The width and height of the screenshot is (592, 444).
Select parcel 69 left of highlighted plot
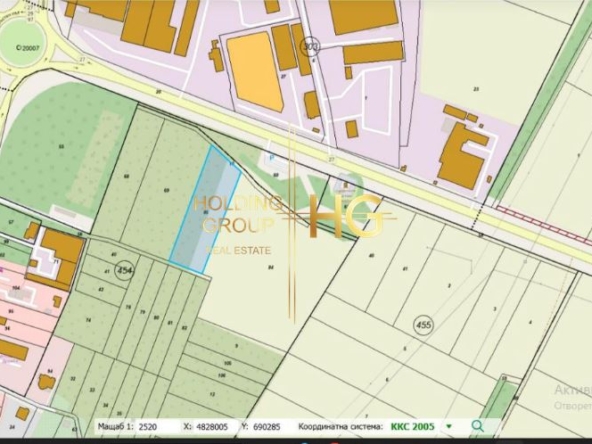[166, 190]
